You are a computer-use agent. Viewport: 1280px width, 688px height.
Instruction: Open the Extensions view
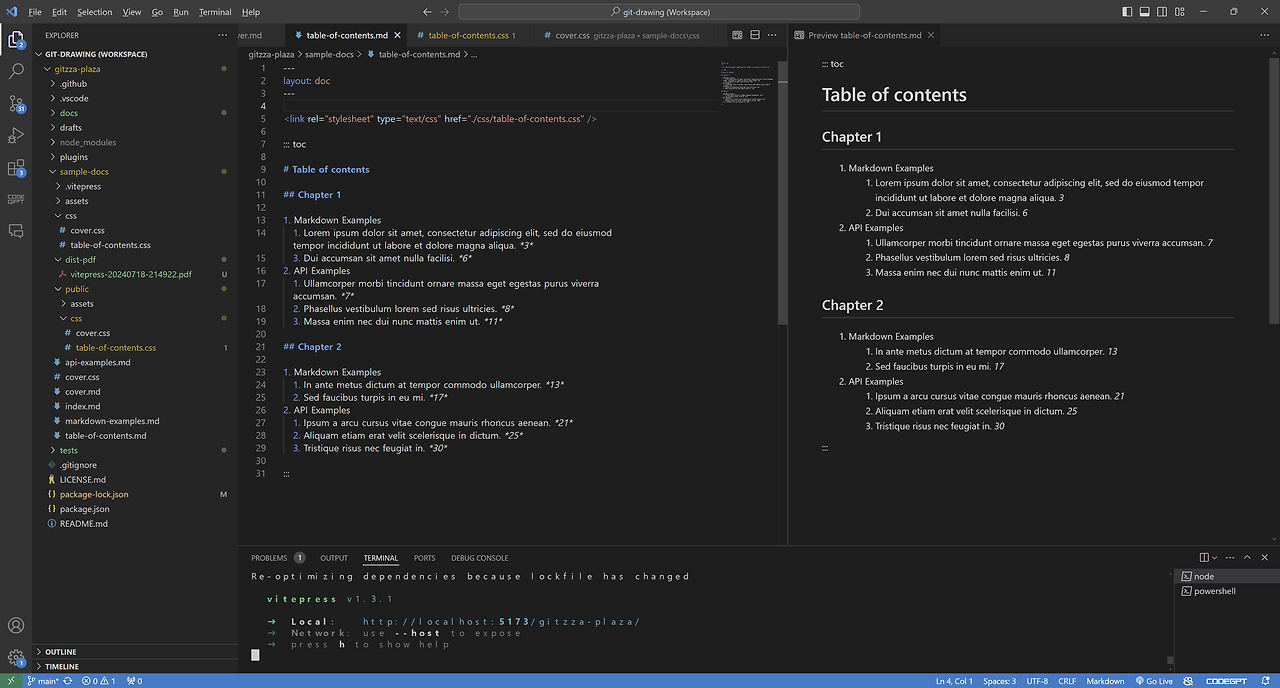(16, 168)
